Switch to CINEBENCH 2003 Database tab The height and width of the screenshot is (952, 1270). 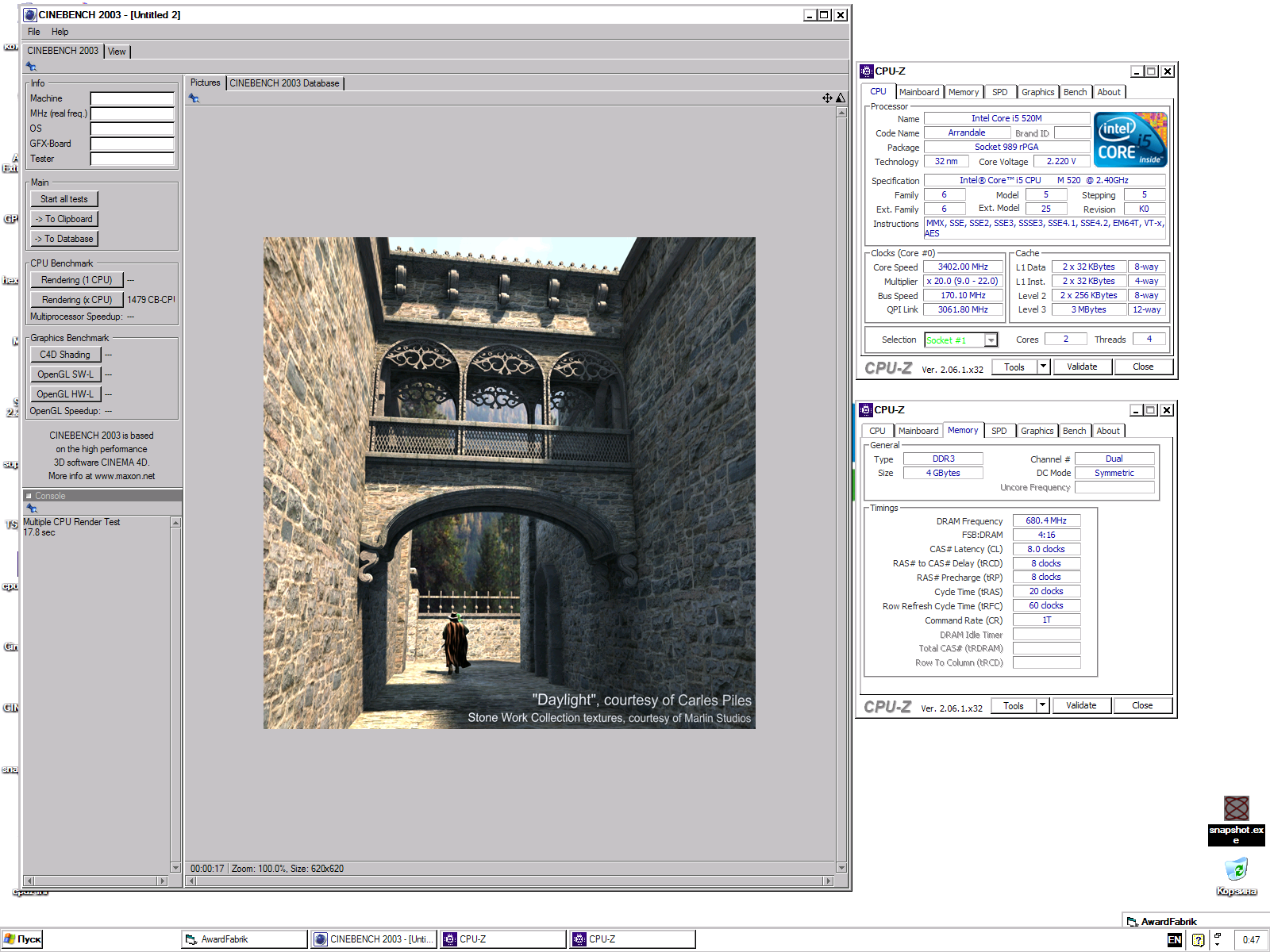coord(285,83)
